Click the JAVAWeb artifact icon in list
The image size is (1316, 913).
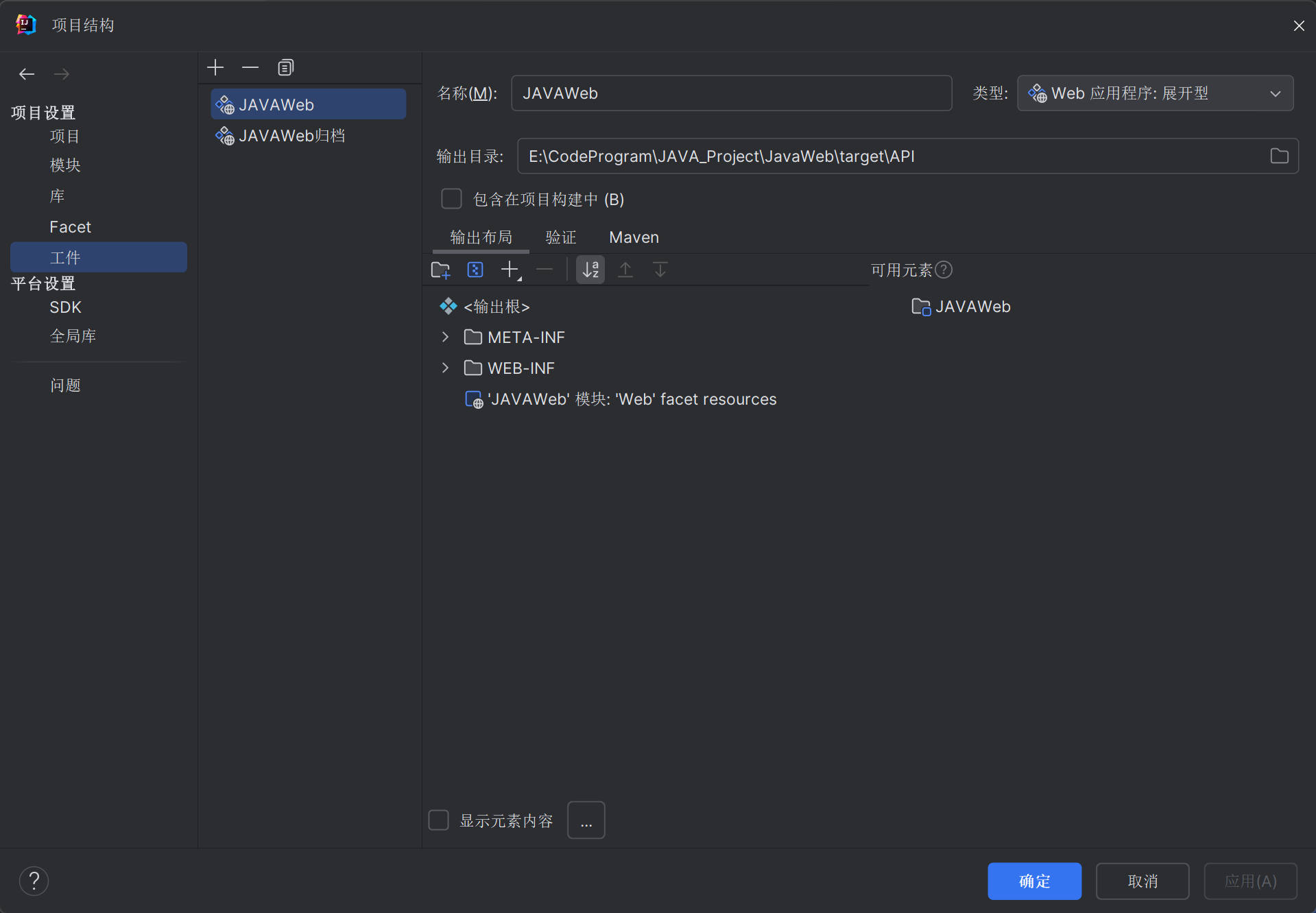225,105
